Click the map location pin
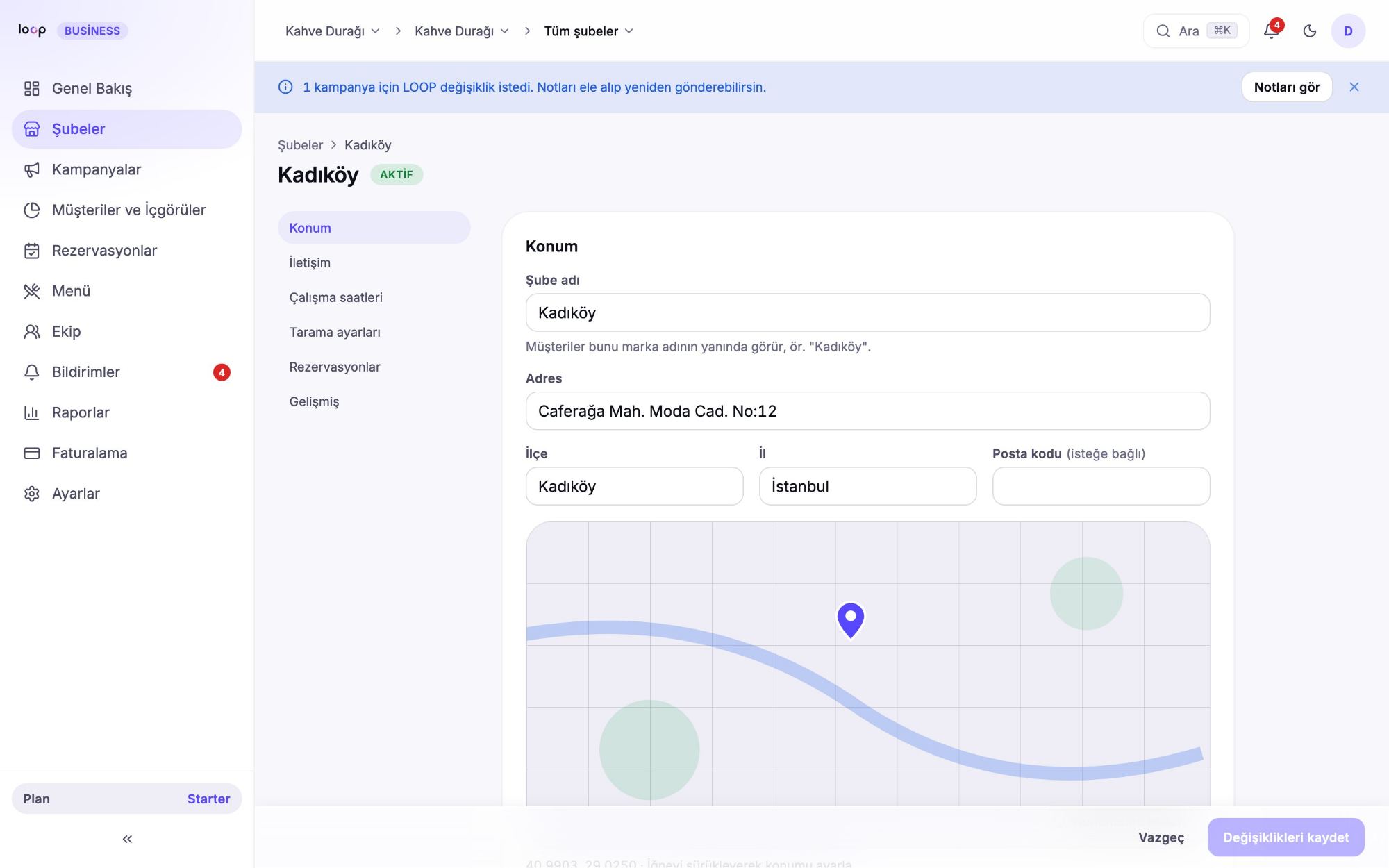Screen dimensions: 1389x868 pyautogui.click(x=851, y=619)
